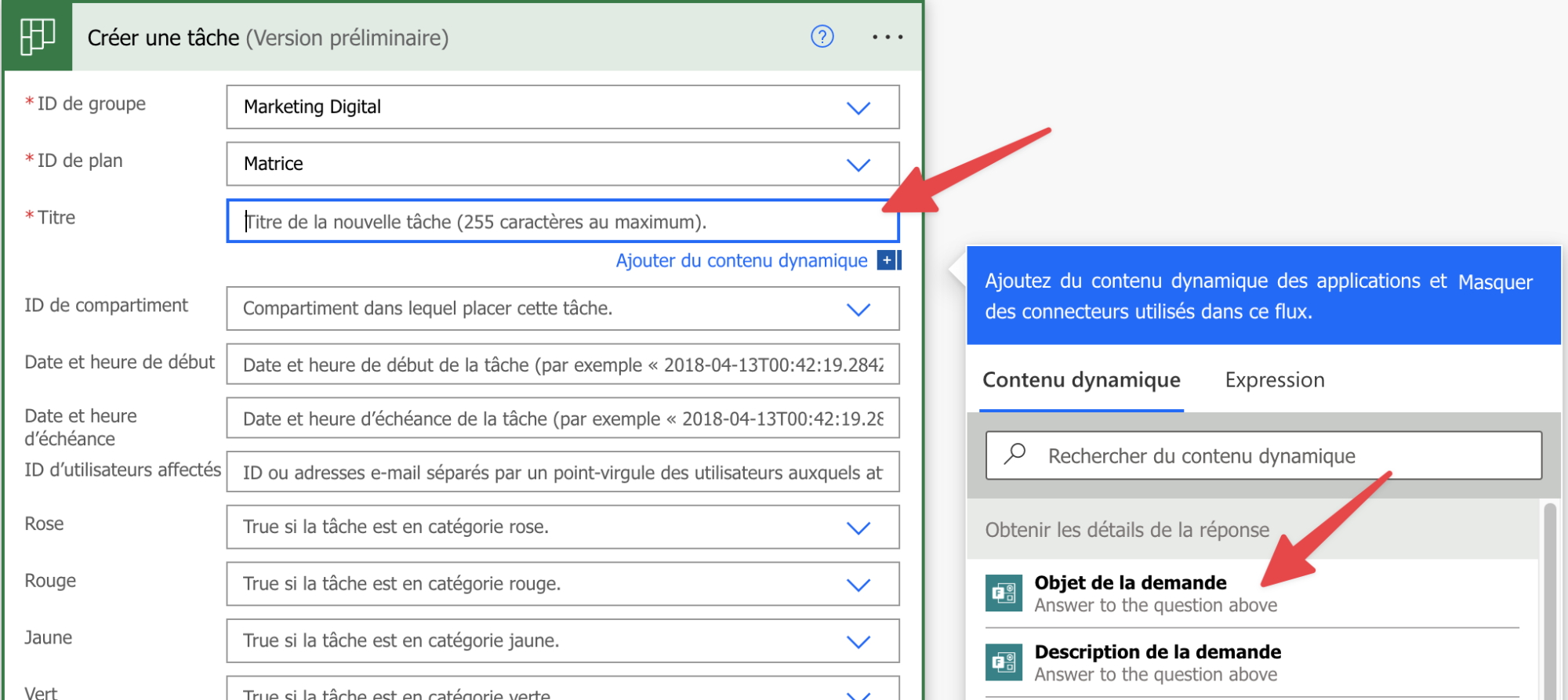This screenshot has height=700, width=1568.
Task: Click the Forms icon for Objet de la demande
Action: [x=1004, y=593]
